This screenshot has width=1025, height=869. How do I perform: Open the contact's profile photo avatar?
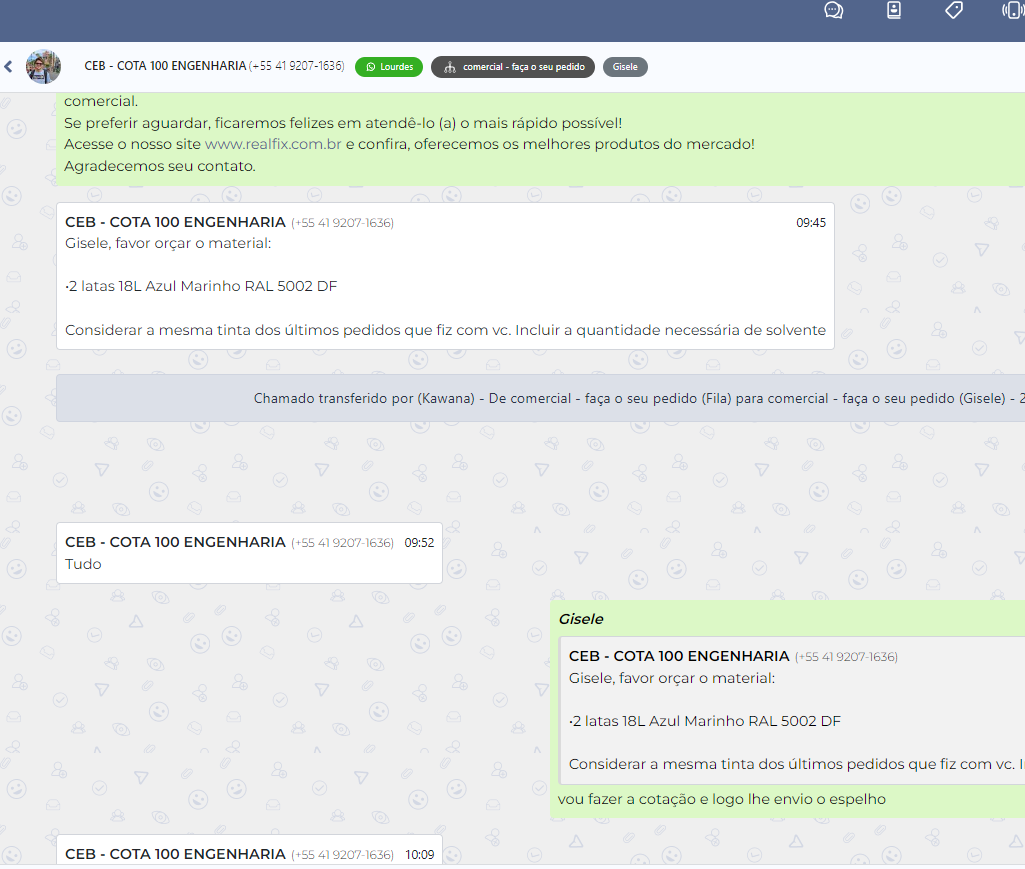43,67
